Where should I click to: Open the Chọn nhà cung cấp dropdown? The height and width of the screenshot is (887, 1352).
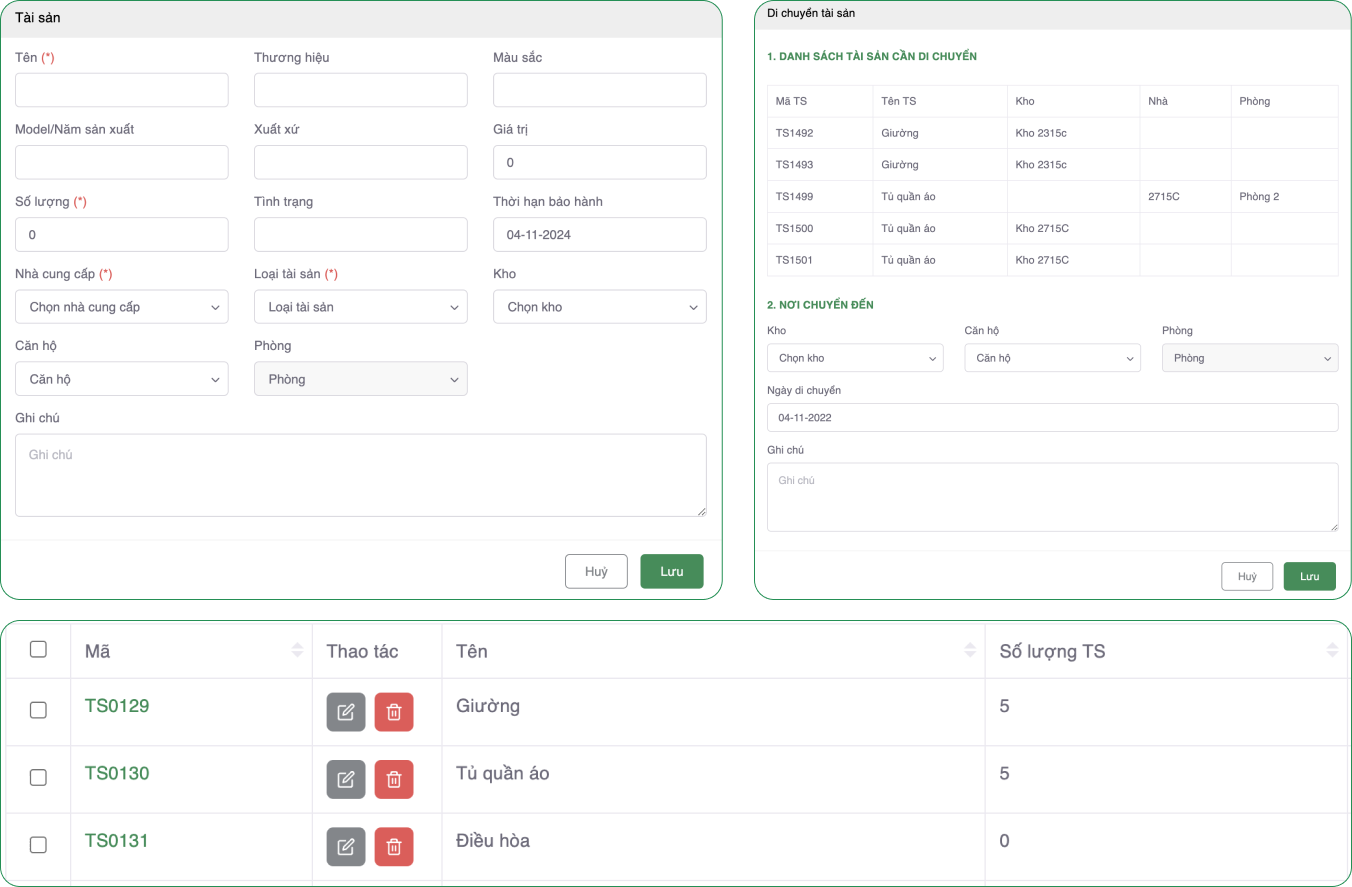point(121,307)
